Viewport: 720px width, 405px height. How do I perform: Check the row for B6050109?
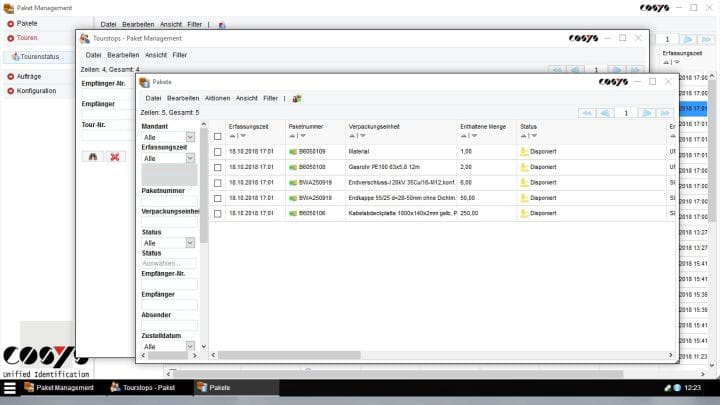[218, 152]
